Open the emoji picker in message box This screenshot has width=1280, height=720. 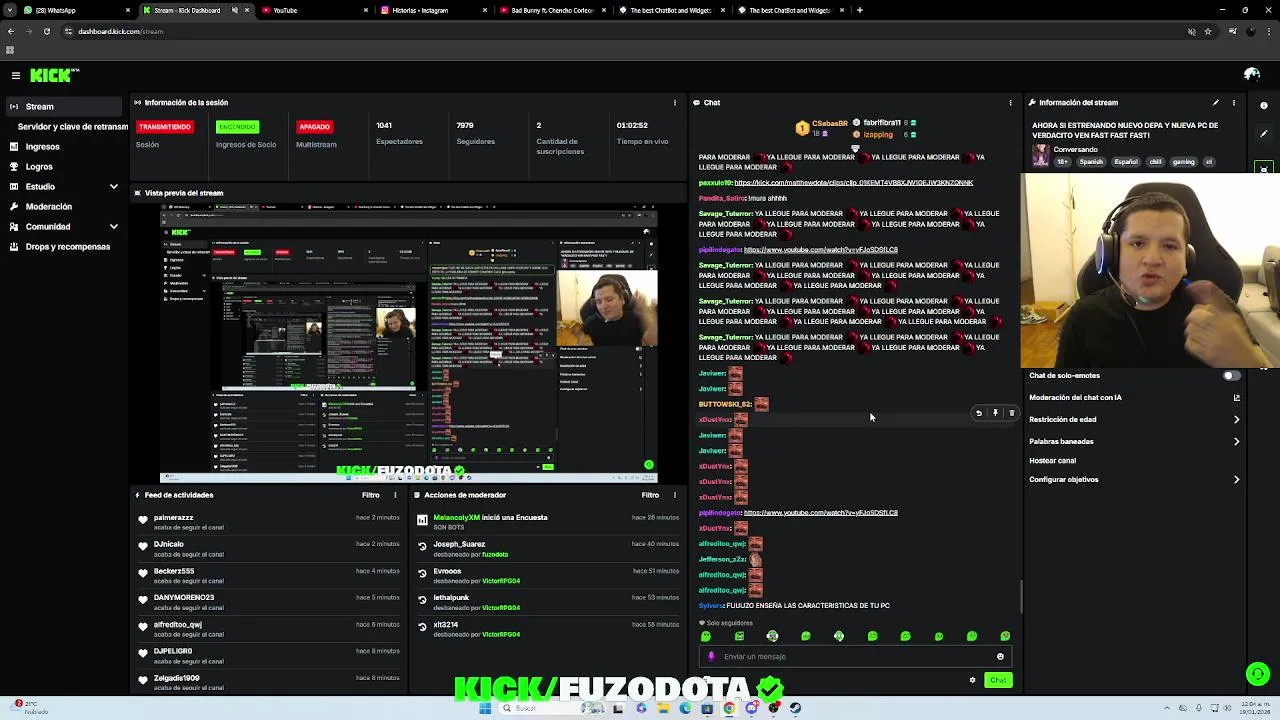(x=1000, y=657)
